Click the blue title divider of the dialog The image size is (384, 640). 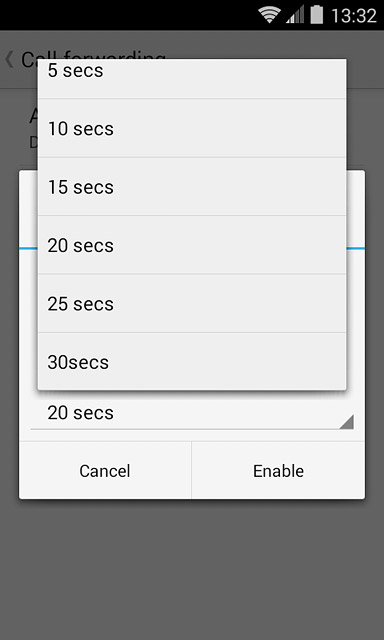[x=355, y=248]
